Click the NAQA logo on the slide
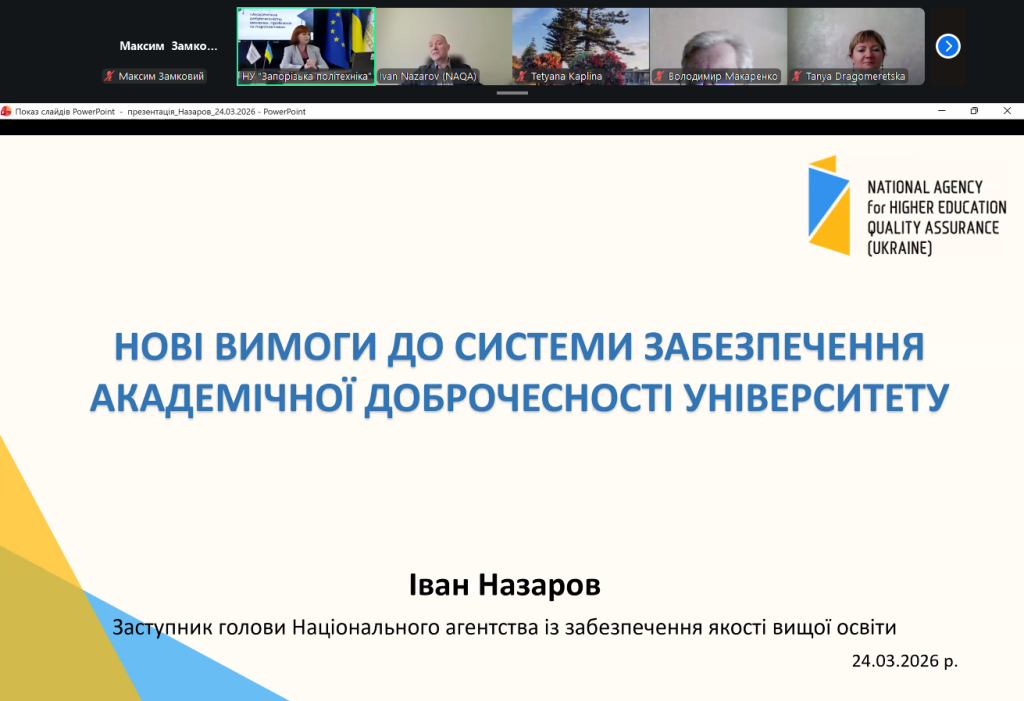1024x701 pixels. point(907,205)
